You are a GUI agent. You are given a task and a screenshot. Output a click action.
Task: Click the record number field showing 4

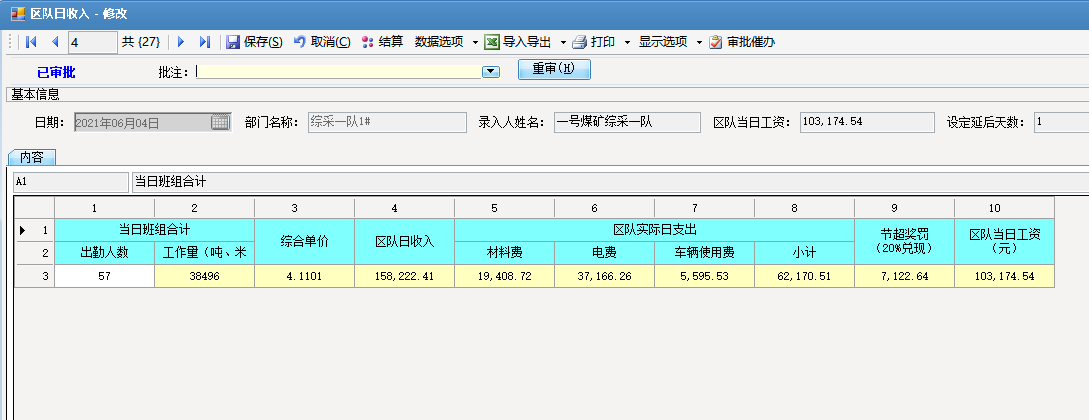click(x=93, y=42)
